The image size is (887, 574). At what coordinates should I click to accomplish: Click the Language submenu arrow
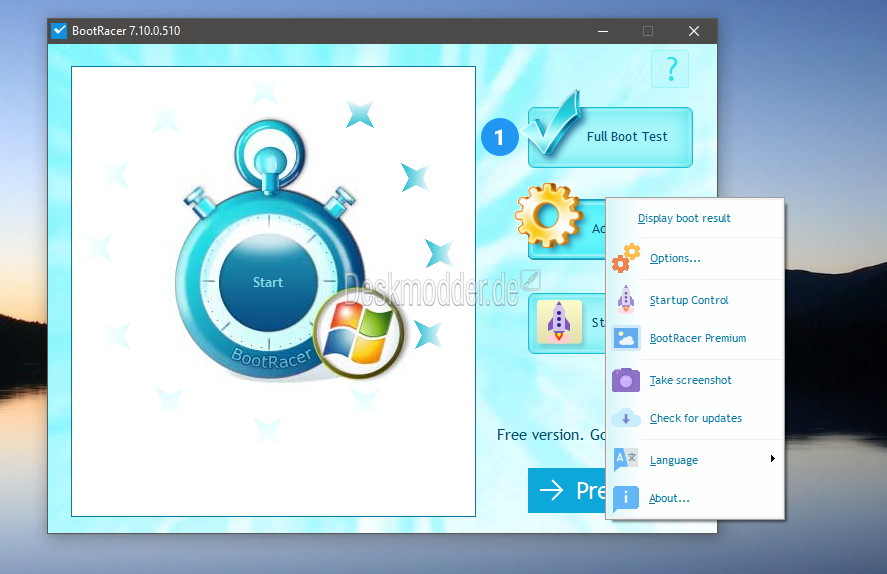pos(773,459)
